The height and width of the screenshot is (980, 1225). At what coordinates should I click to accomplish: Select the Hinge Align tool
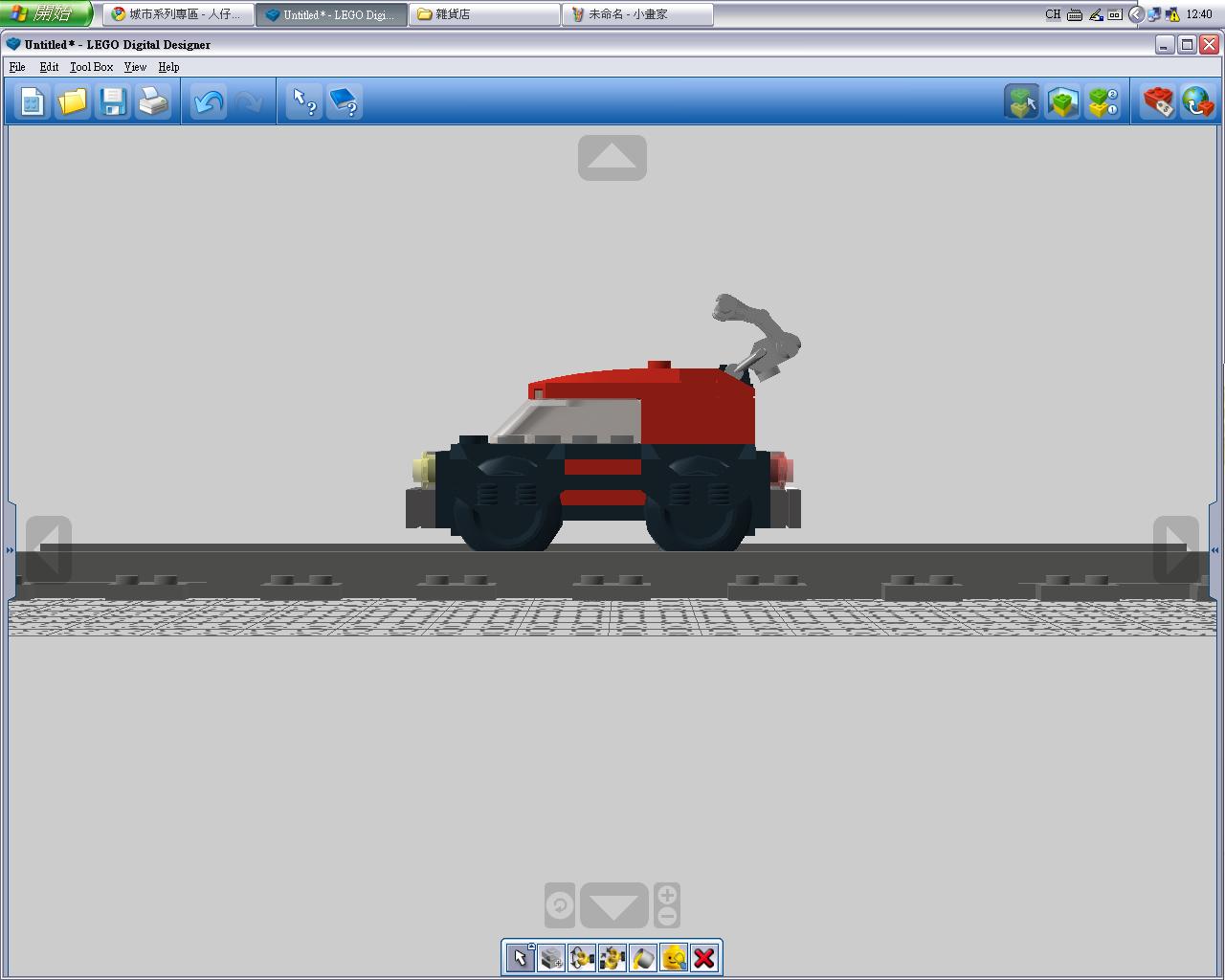point(612,958)
